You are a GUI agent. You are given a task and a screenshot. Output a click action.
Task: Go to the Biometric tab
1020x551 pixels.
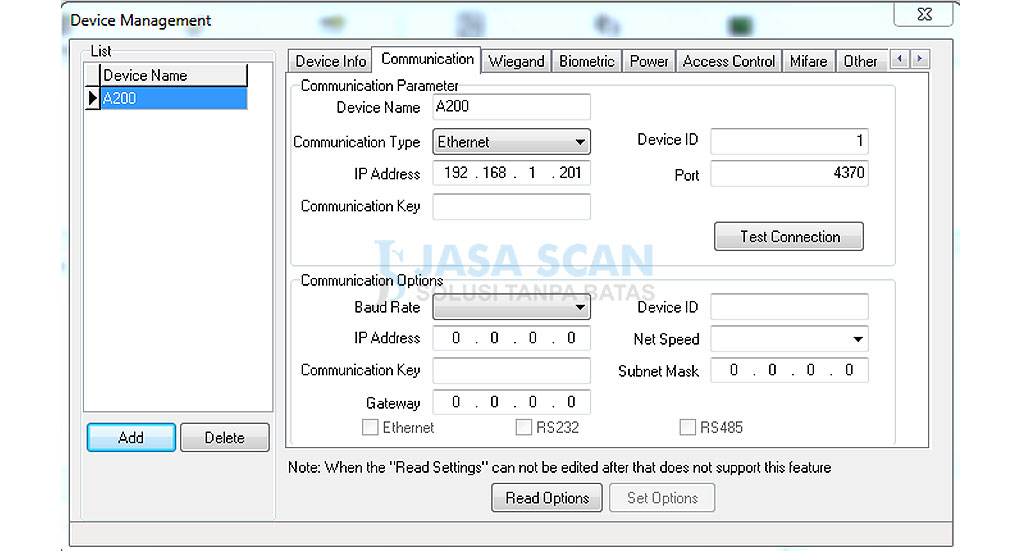pyautogui.click(x=587, y=61)
